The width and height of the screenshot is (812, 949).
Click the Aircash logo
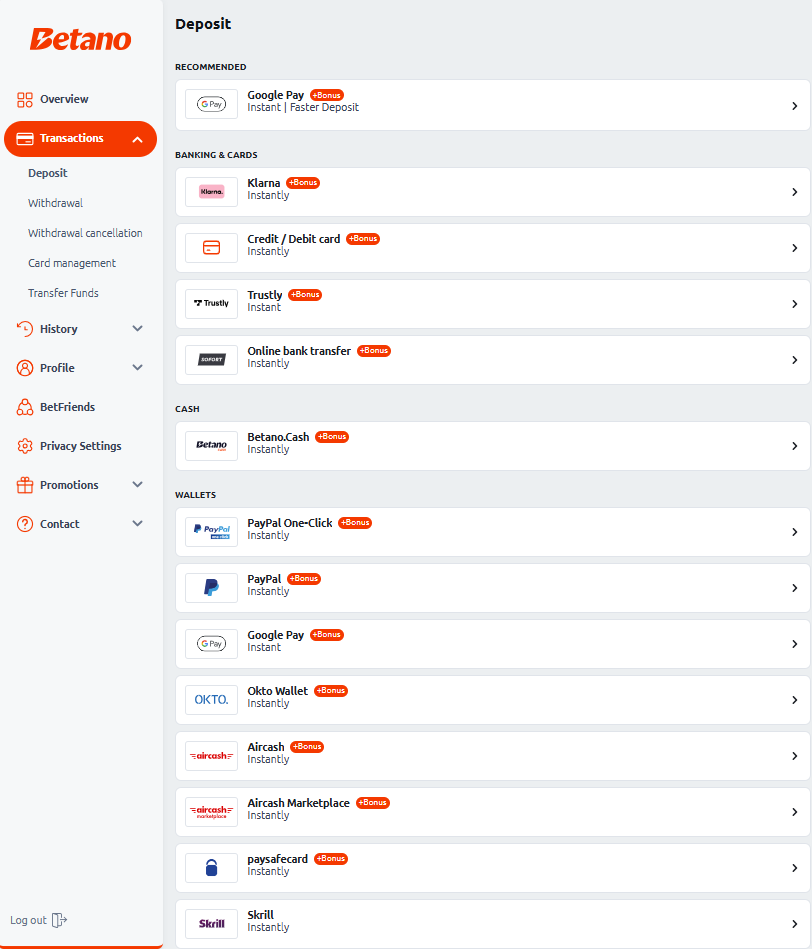pos(211,755)
